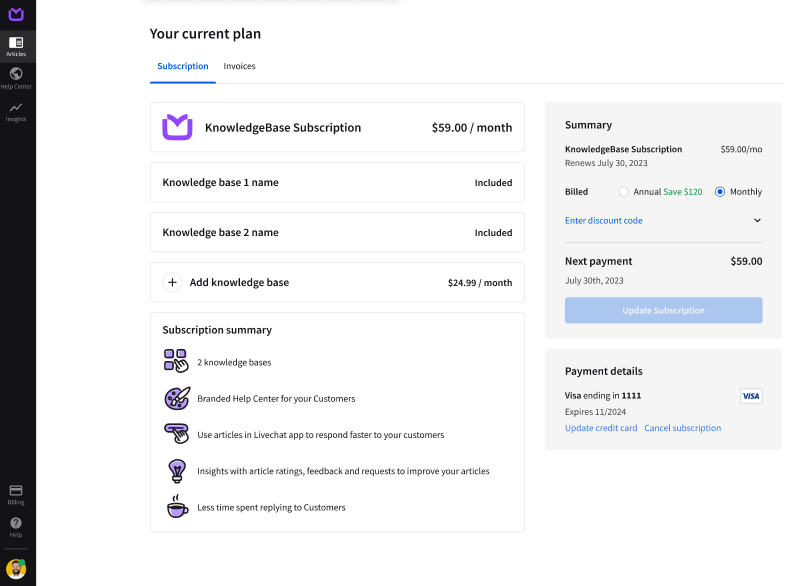Image resolution: width=798 pixels, height=586 pixels.
Task: Click the Insights lightbulb icon
Action: coord(177,470)
